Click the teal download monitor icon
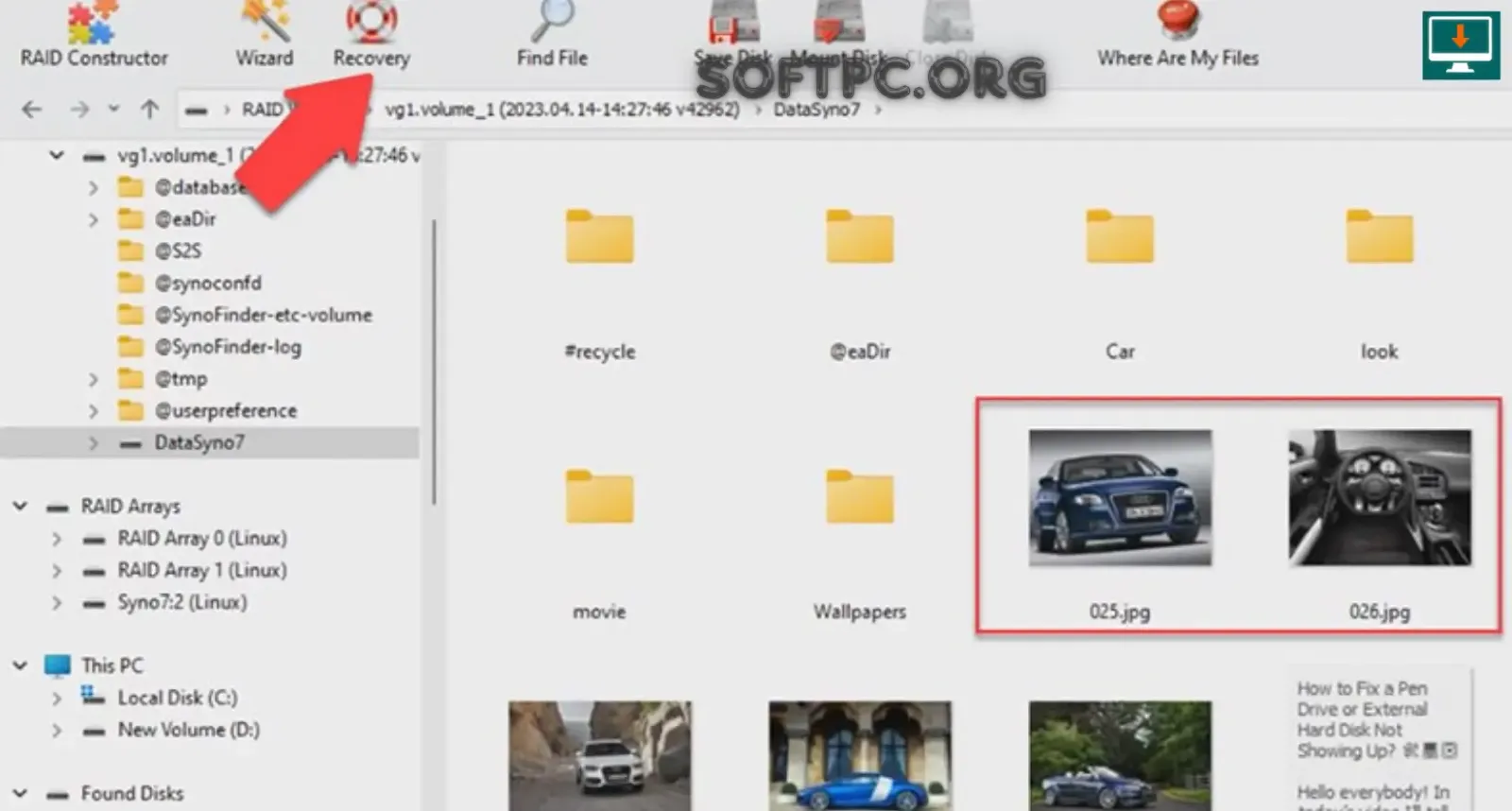 [x=1460, y=45]
